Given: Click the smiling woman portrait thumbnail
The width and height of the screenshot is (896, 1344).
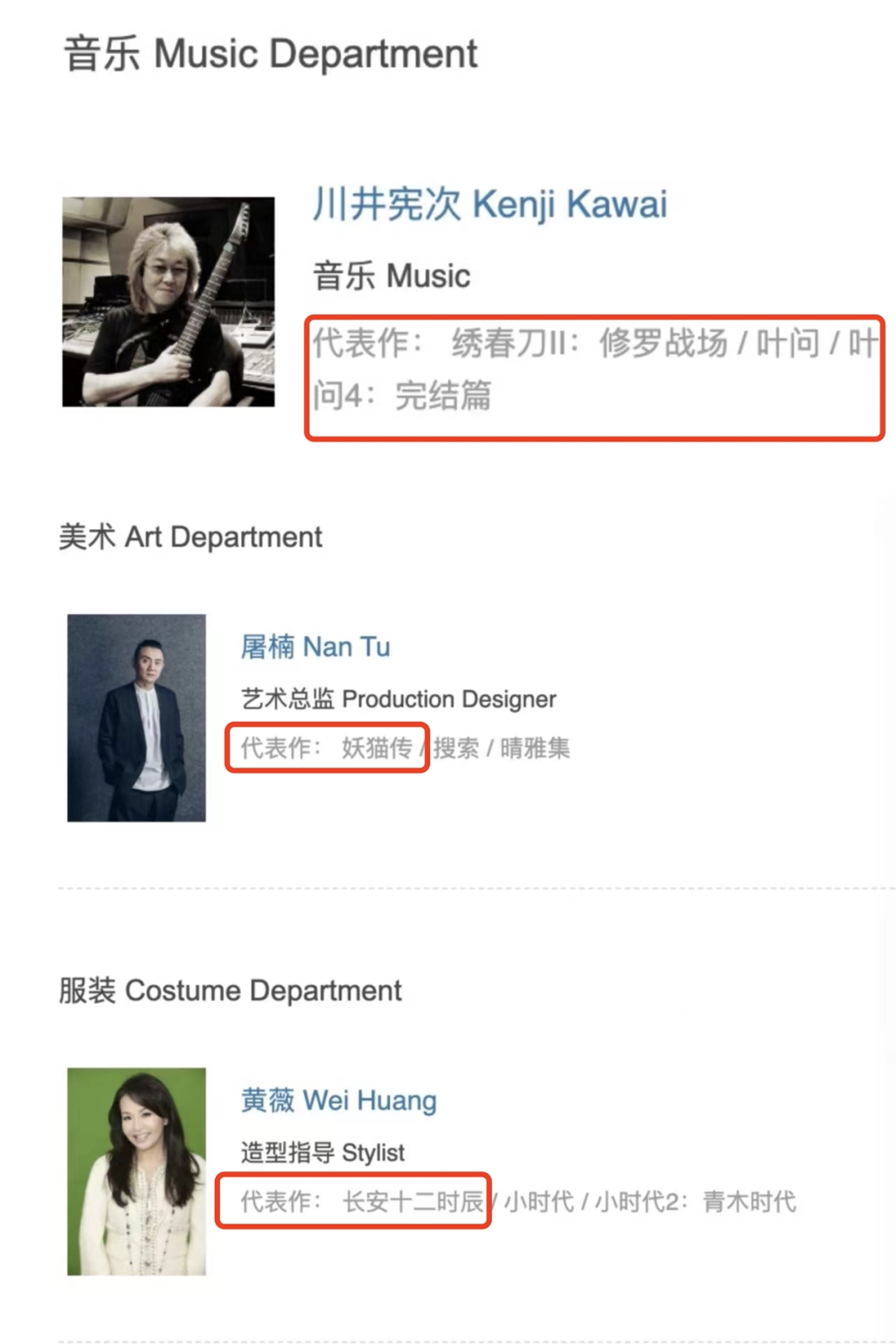Looking at the screenshot, I should (x=137, y=1171).
